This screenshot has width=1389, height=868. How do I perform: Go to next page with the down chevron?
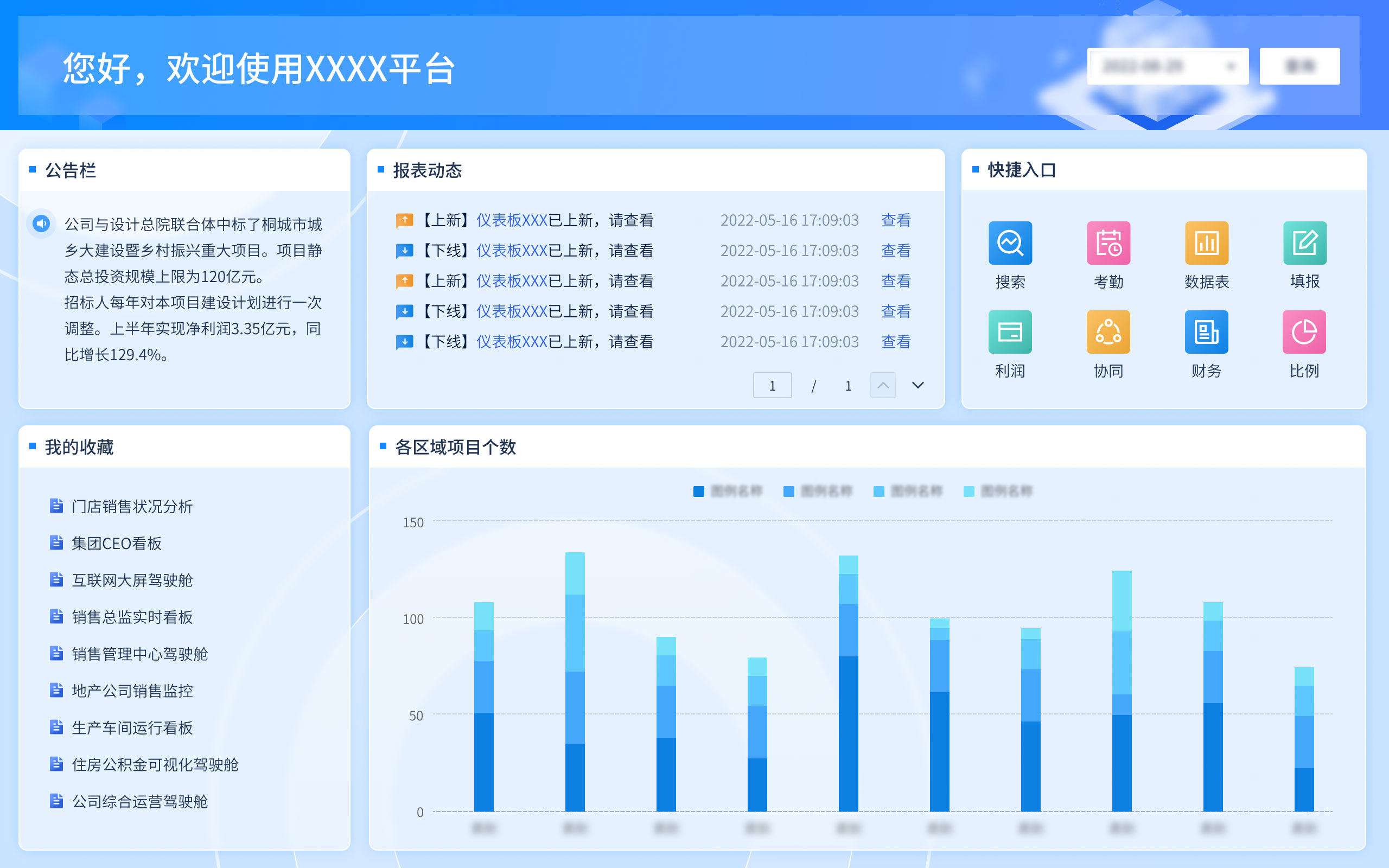(x=918, y=385)
